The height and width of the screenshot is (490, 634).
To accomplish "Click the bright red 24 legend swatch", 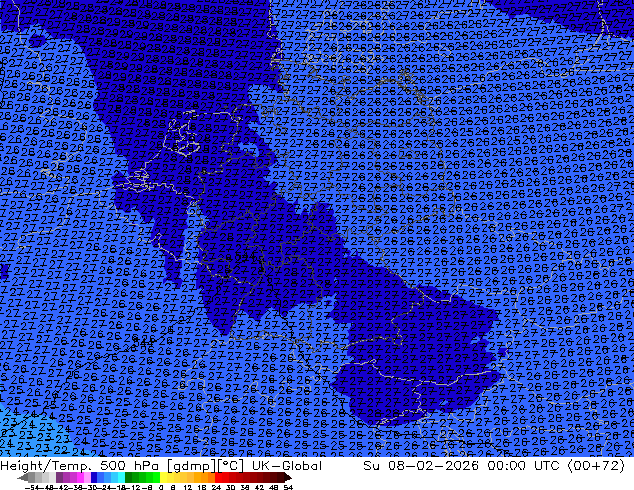I will click(218, 477).
